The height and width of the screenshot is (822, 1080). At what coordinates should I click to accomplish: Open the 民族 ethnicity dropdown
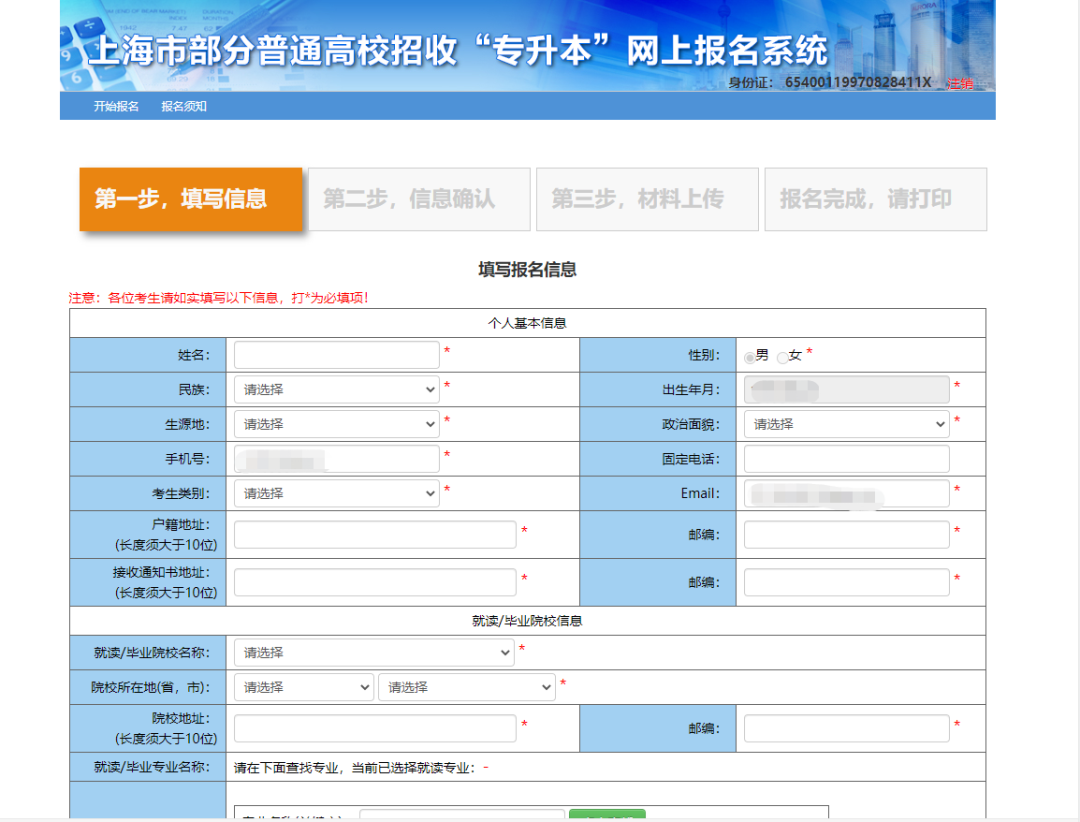click(x=336, y=389)
